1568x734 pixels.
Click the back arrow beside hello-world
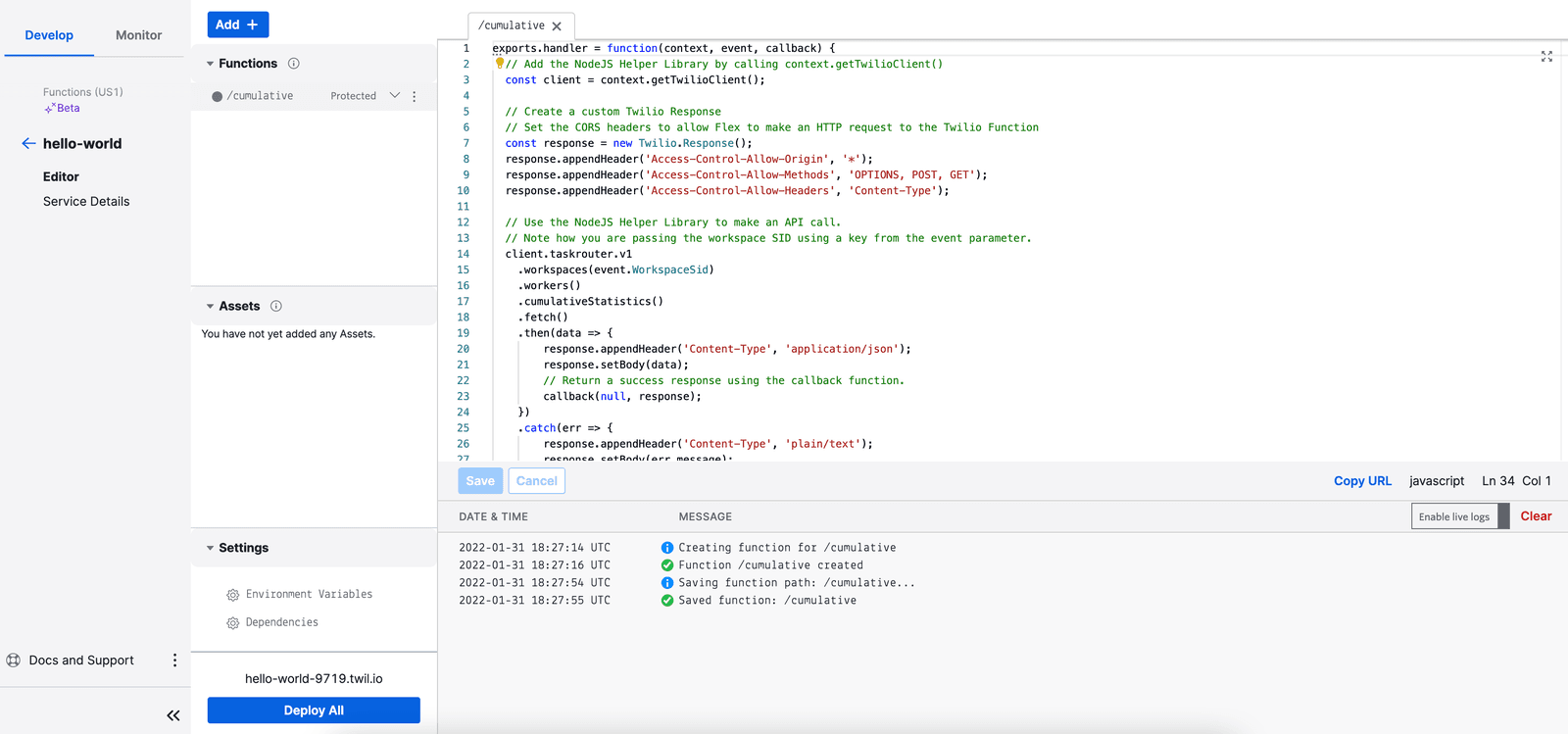tap(28, 143)
